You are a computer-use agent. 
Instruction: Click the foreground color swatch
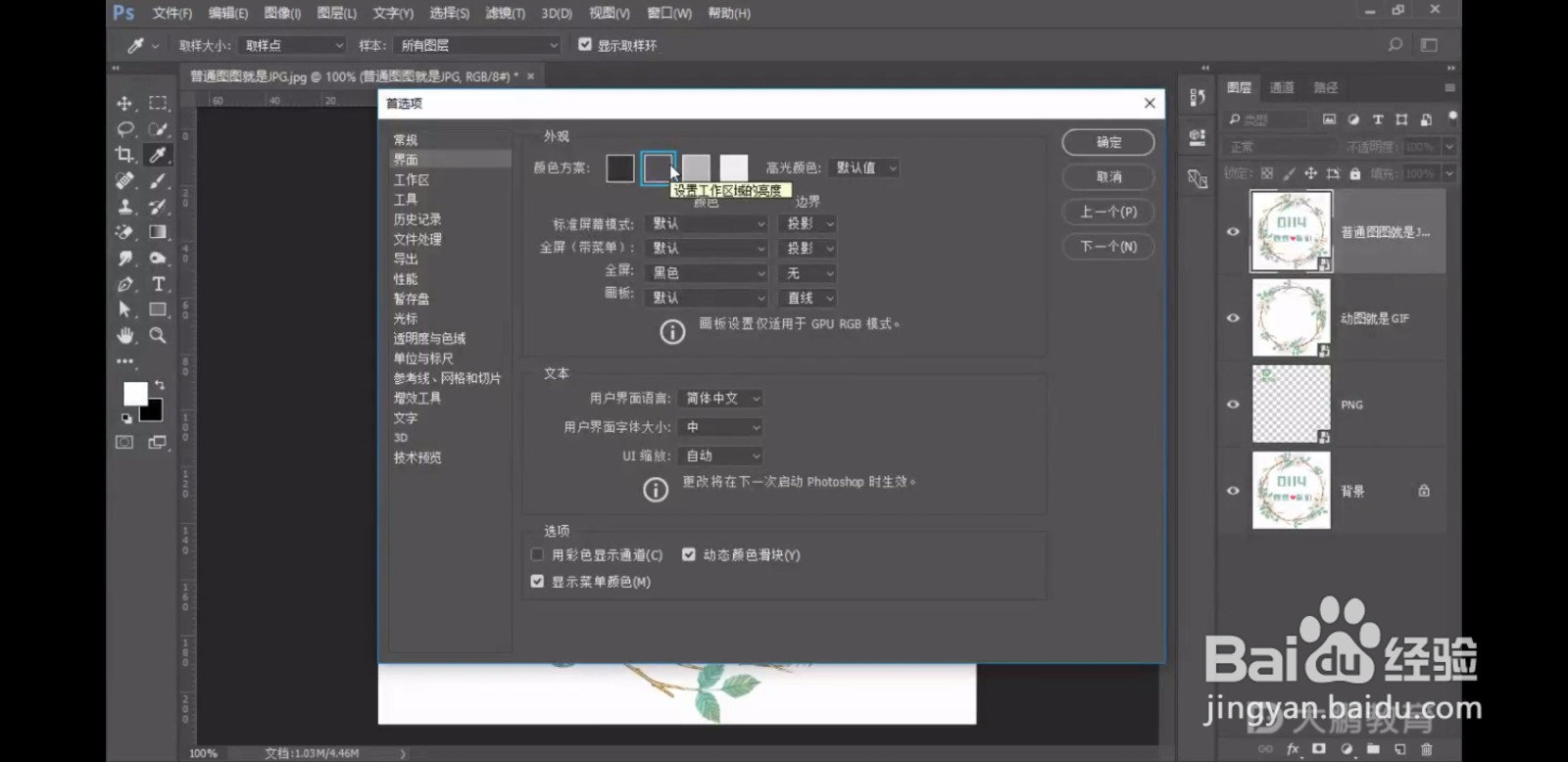pyautogui.click(x=135, y=394)
